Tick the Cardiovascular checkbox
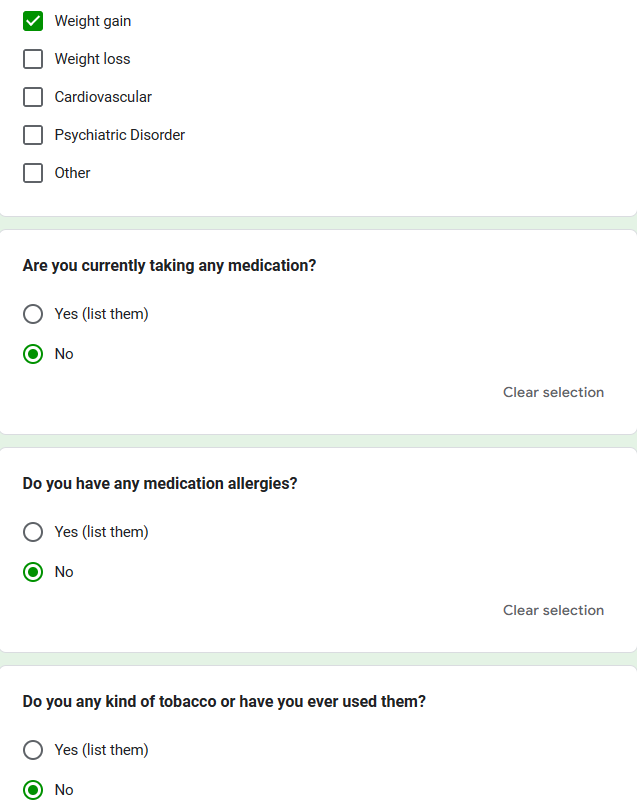Screen dimensions: 637x808 (33, 97)
